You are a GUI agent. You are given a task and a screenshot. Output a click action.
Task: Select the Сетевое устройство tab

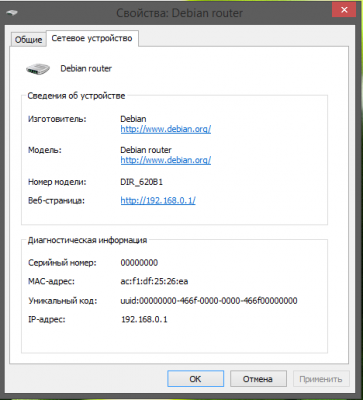point(92,38)
